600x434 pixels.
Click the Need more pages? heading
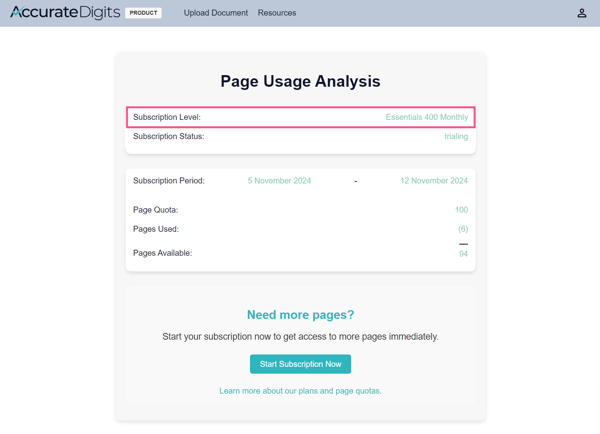300,315
